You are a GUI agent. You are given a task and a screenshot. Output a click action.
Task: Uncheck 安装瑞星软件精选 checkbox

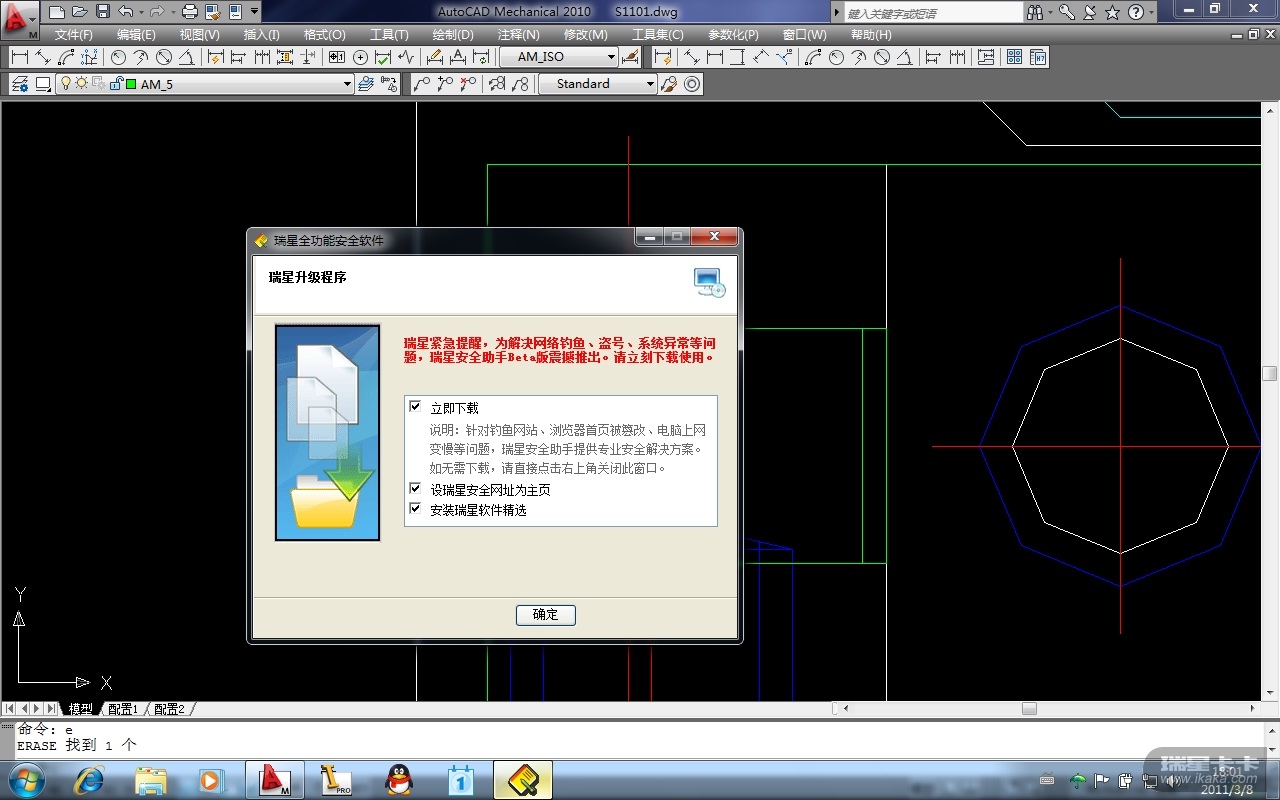[x=416, y=509]
